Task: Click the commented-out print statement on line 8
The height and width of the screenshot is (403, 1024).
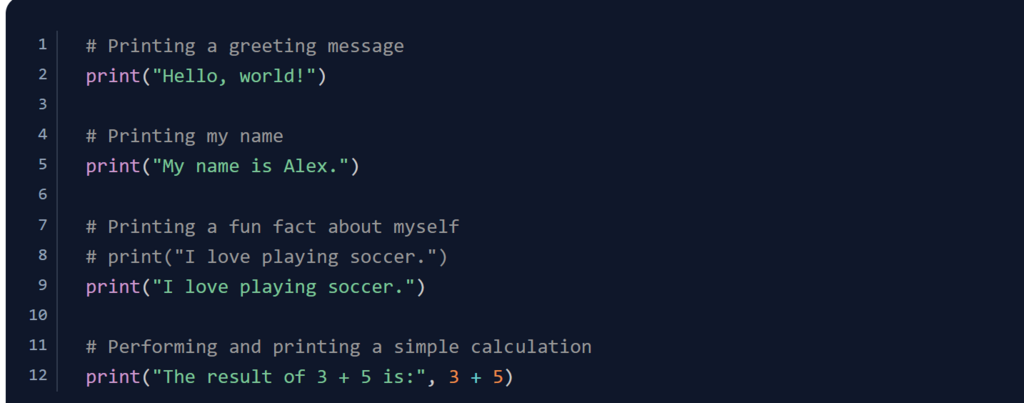Action: 266,257
